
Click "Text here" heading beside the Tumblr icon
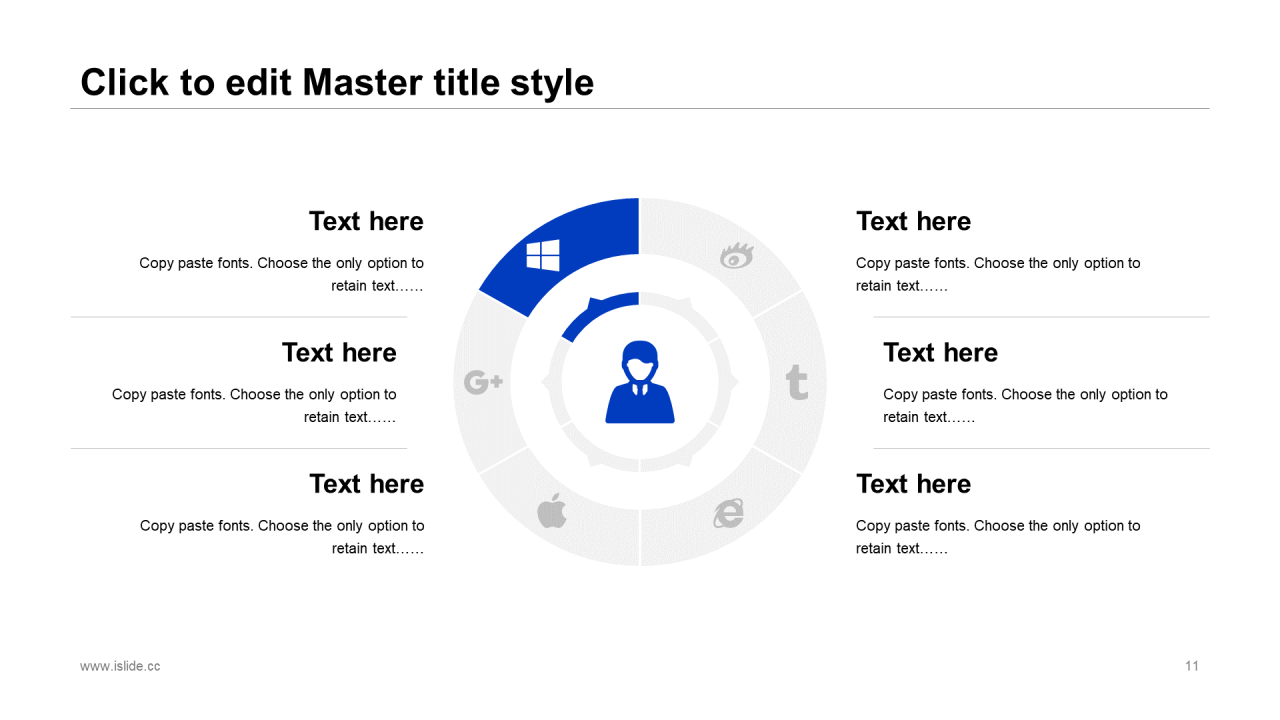tap(940, 352)
